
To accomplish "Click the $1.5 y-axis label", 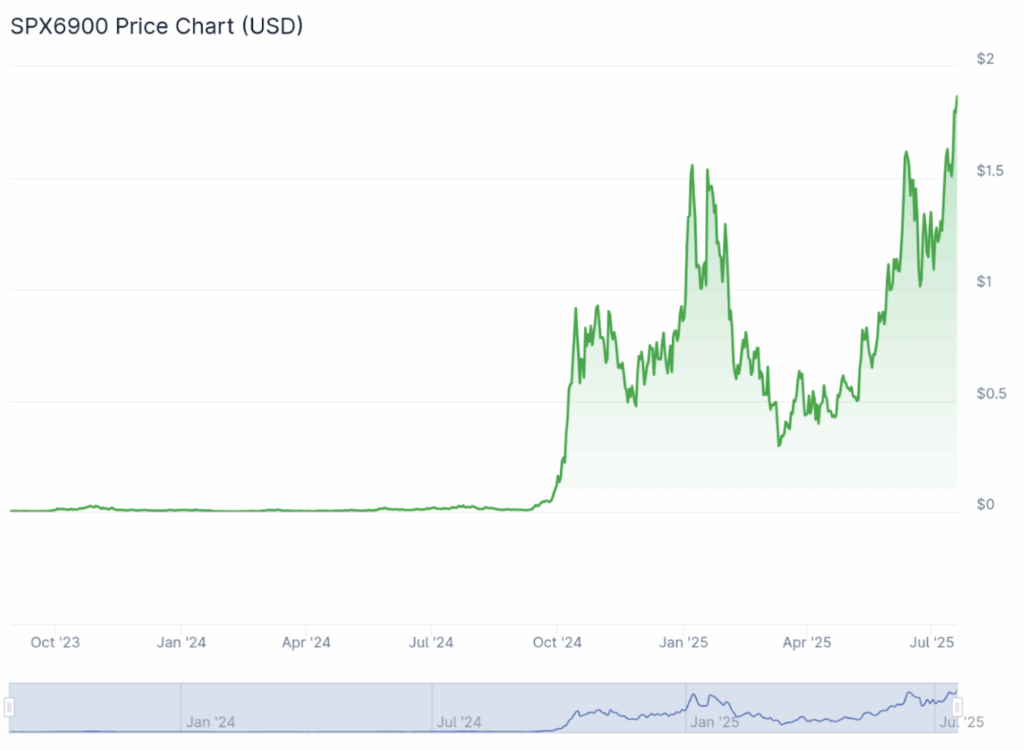I will tap(990, 171).
